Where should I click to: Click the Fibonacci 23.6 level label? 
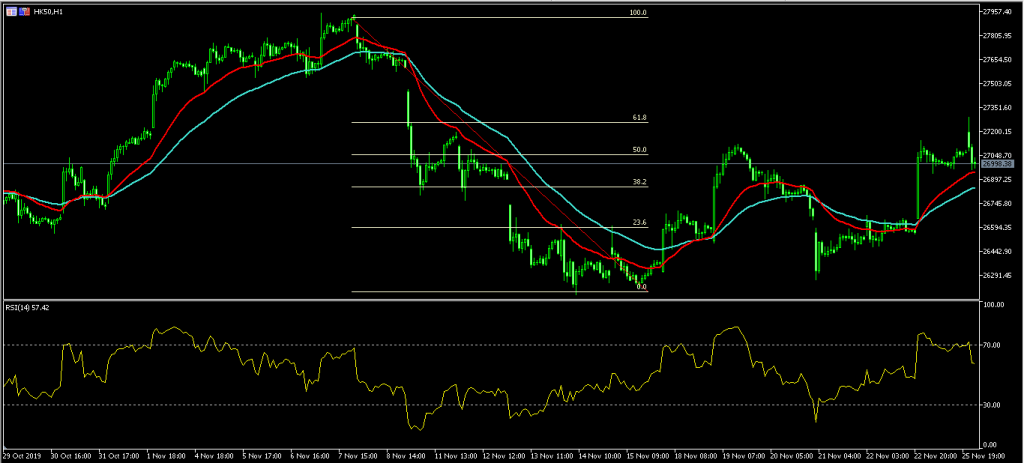tap(638, 223)
